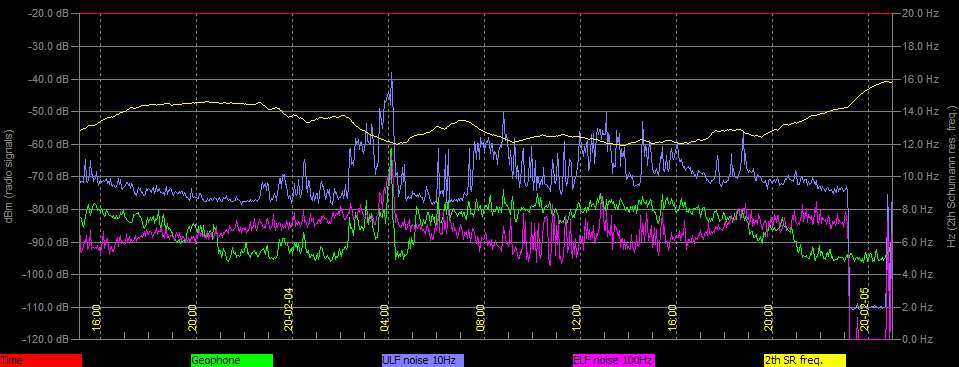Click the green Geophone legend swatch
Viewport: 959px width, 367px height.
click(x=232, y=361)
